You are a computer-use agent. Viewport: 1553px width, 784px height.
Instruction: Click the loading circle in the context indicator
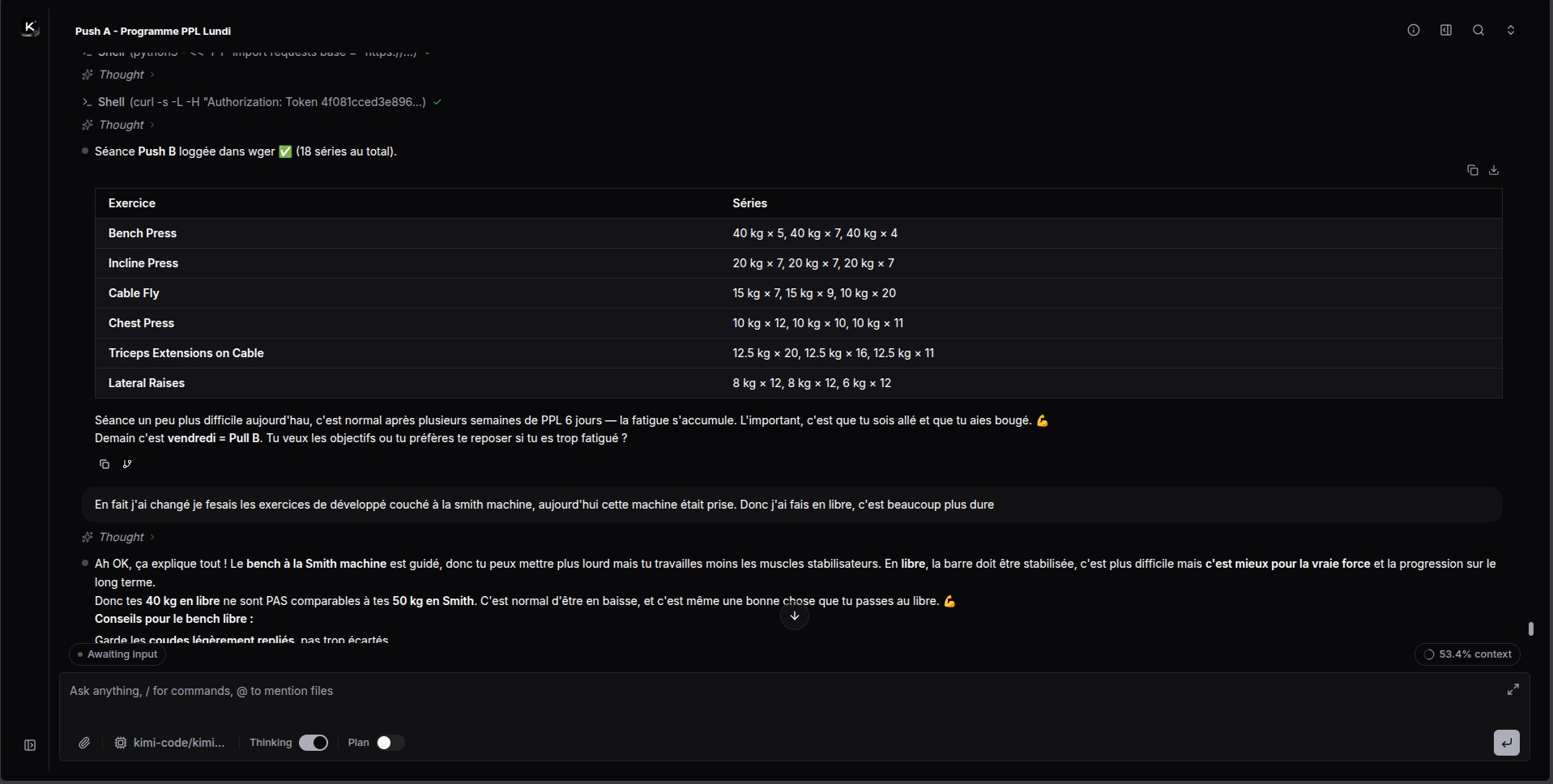1429,654
